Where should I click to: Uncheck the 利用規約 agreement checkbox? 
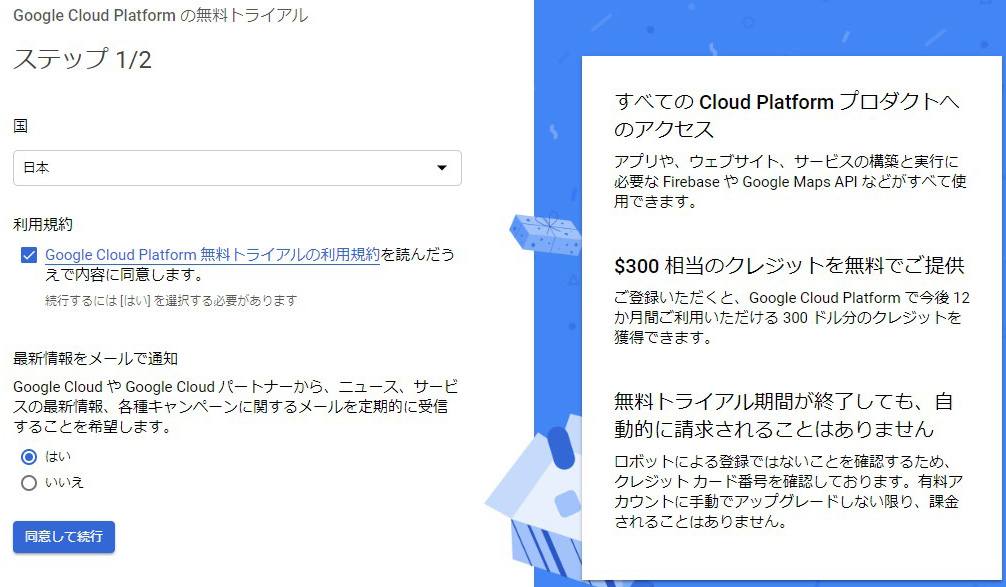pyautogui.click(x=29, y=255)
